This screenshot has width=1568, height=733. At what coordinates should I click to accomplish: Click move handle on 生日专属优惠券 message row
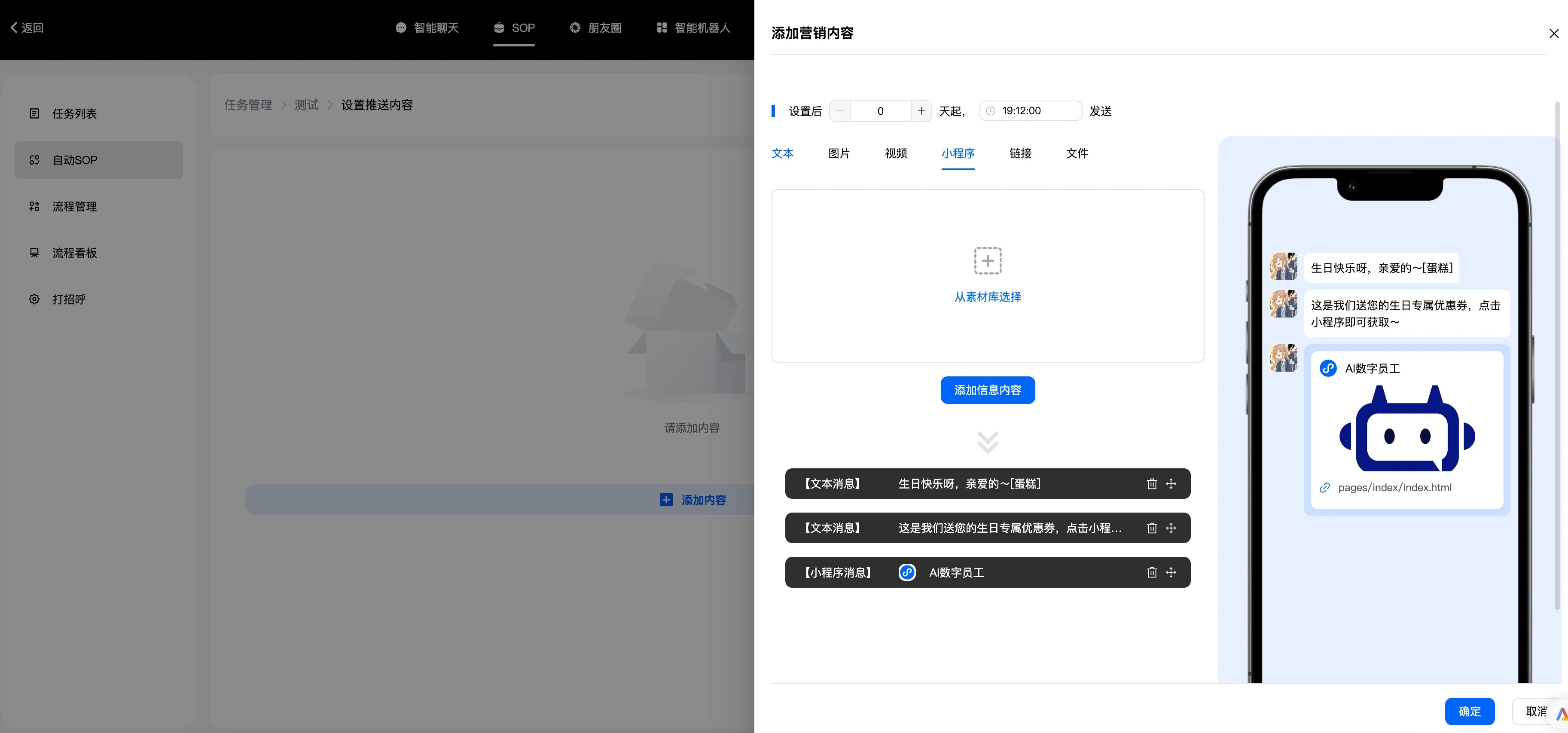(x=1171, y=528)
